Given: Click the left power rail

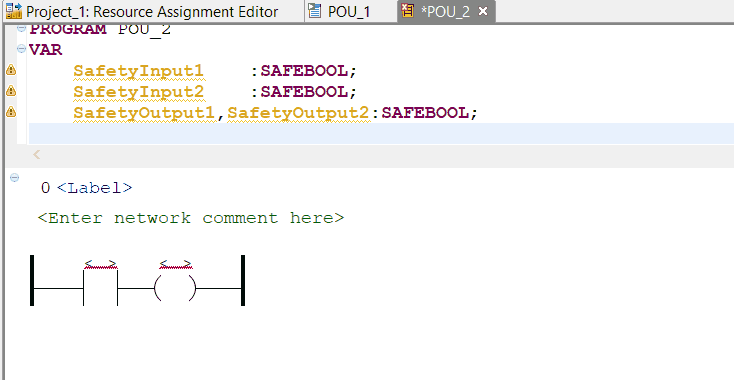Looking at the screenshot, I should (x=32, y=280).
